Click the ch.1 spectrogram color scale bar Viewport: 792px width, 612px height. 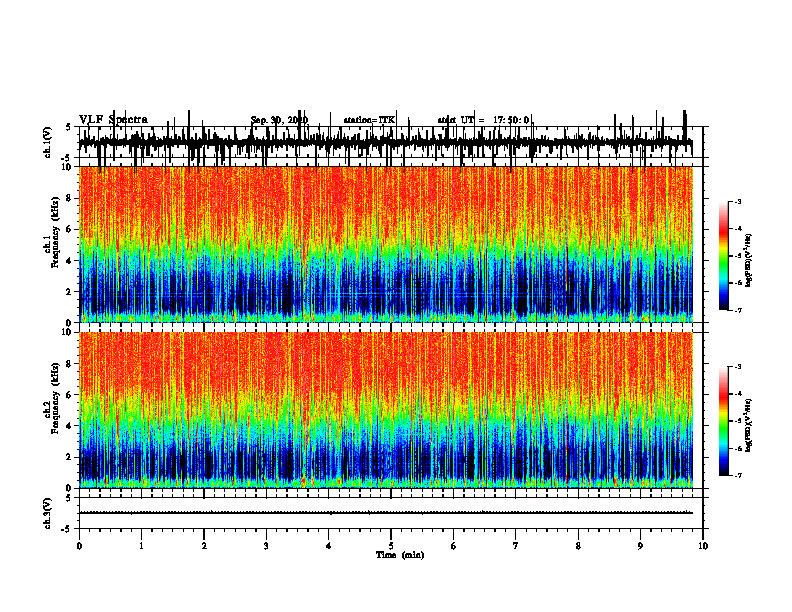point(723,256)
